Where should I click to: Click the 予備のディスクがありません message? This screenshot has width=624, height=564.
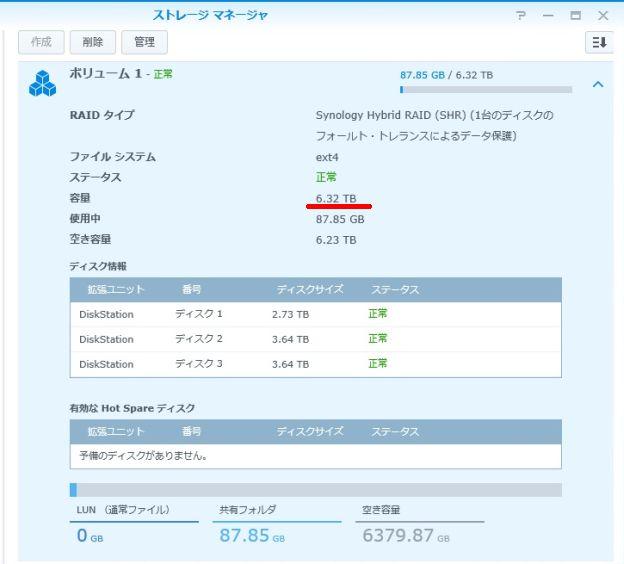(x=143, y=455)
